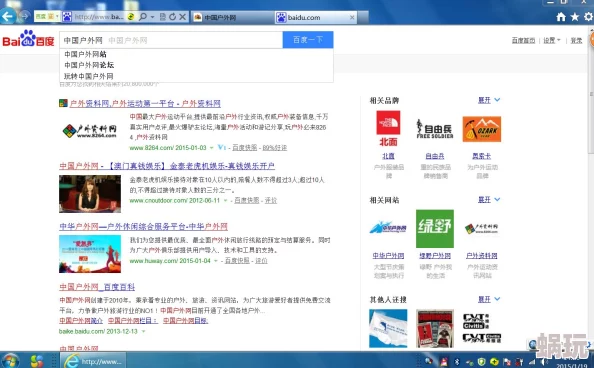Click the volume speaker tray icon
The image size is (594, 368).
[x=544, y=362]
